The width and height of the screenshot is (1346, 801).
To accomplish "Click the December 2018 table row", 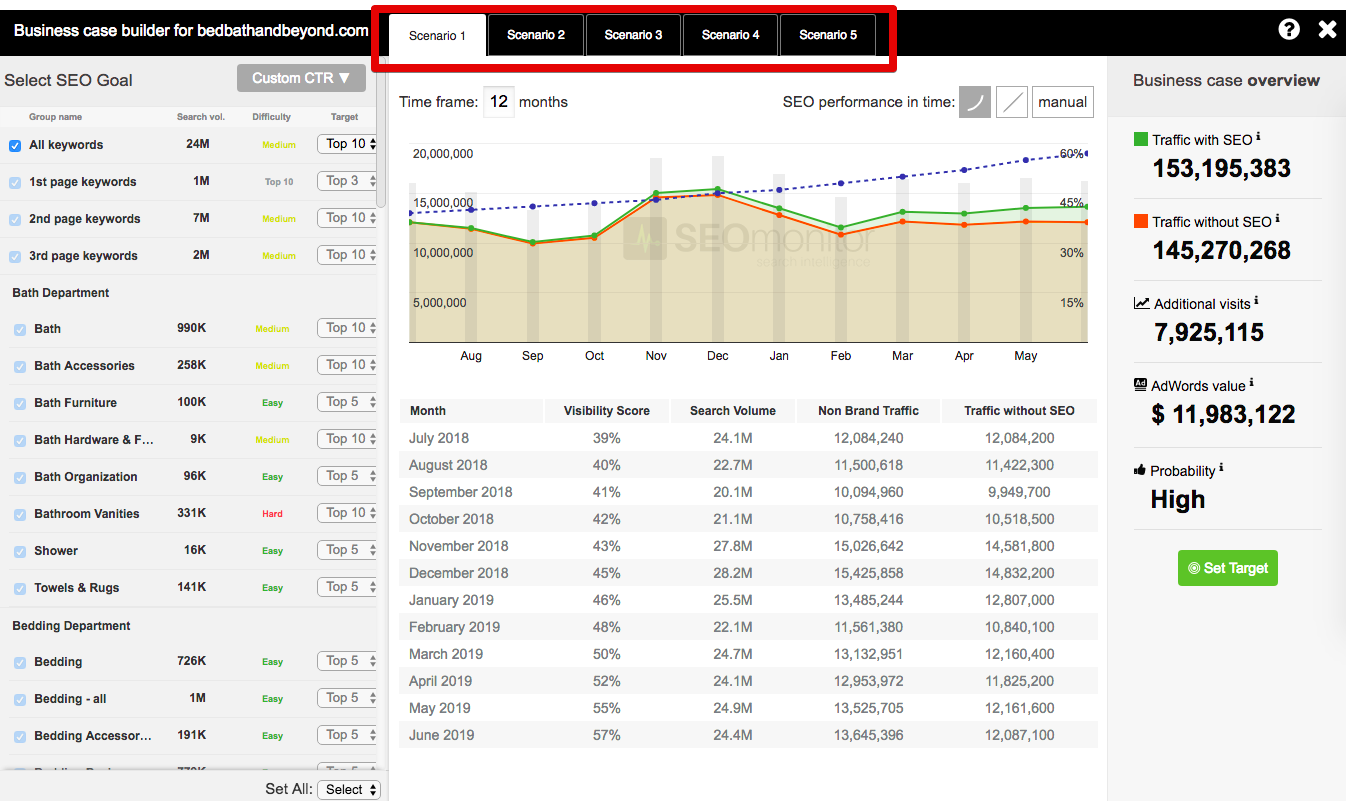I will (x=748, y=573).
